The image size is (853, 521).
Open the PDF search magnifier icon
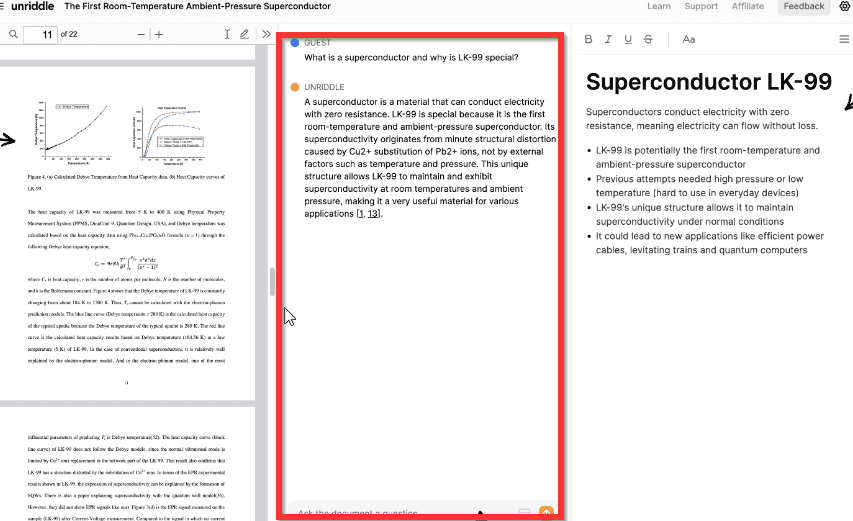pyautogui.click(x=13, y=34)
